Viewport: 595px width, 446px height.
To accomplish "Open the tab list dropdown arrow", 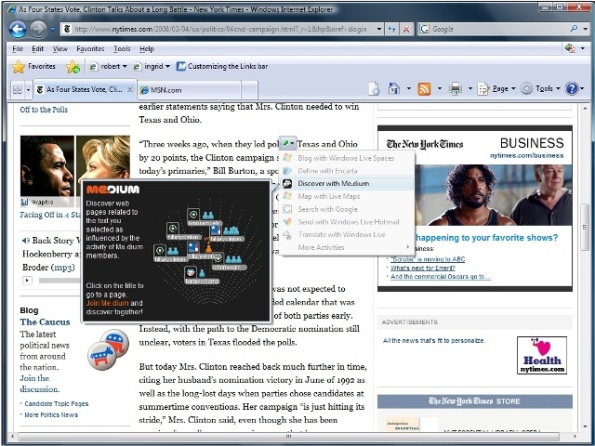I will pyautogui.click(x=28, y=90).
